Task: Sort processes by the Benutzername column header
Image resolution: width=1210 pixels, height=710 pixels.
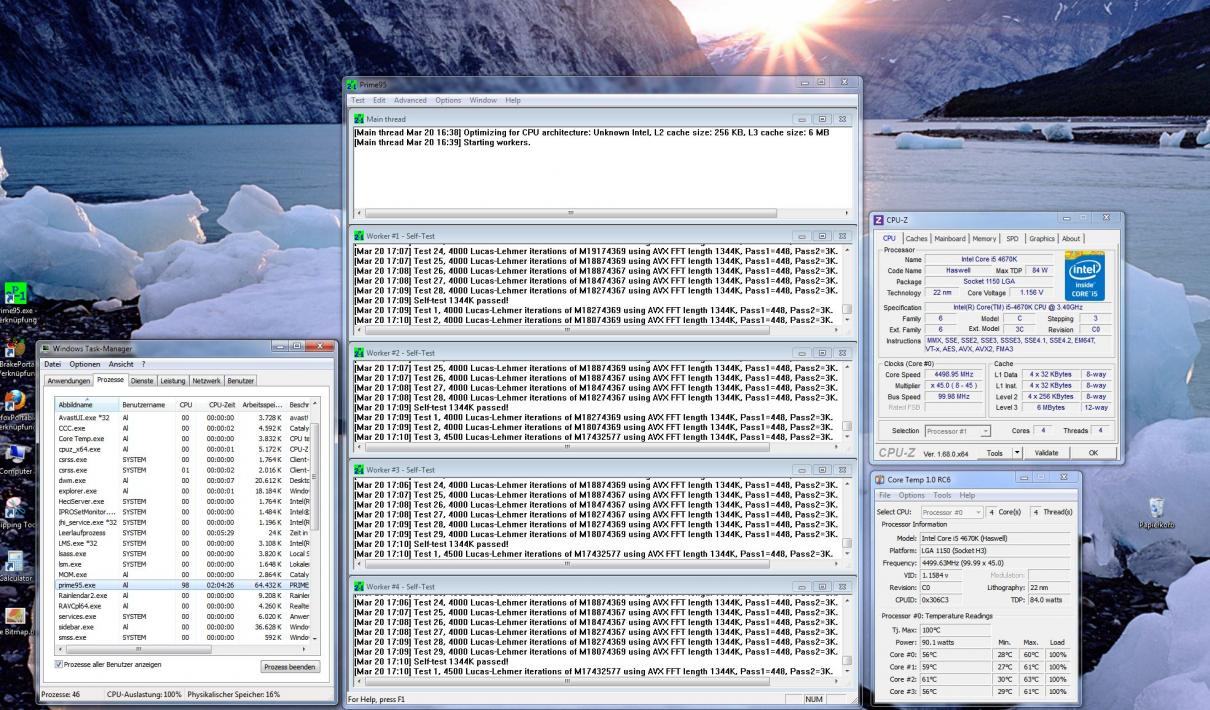Action: [x=146, y=404]
